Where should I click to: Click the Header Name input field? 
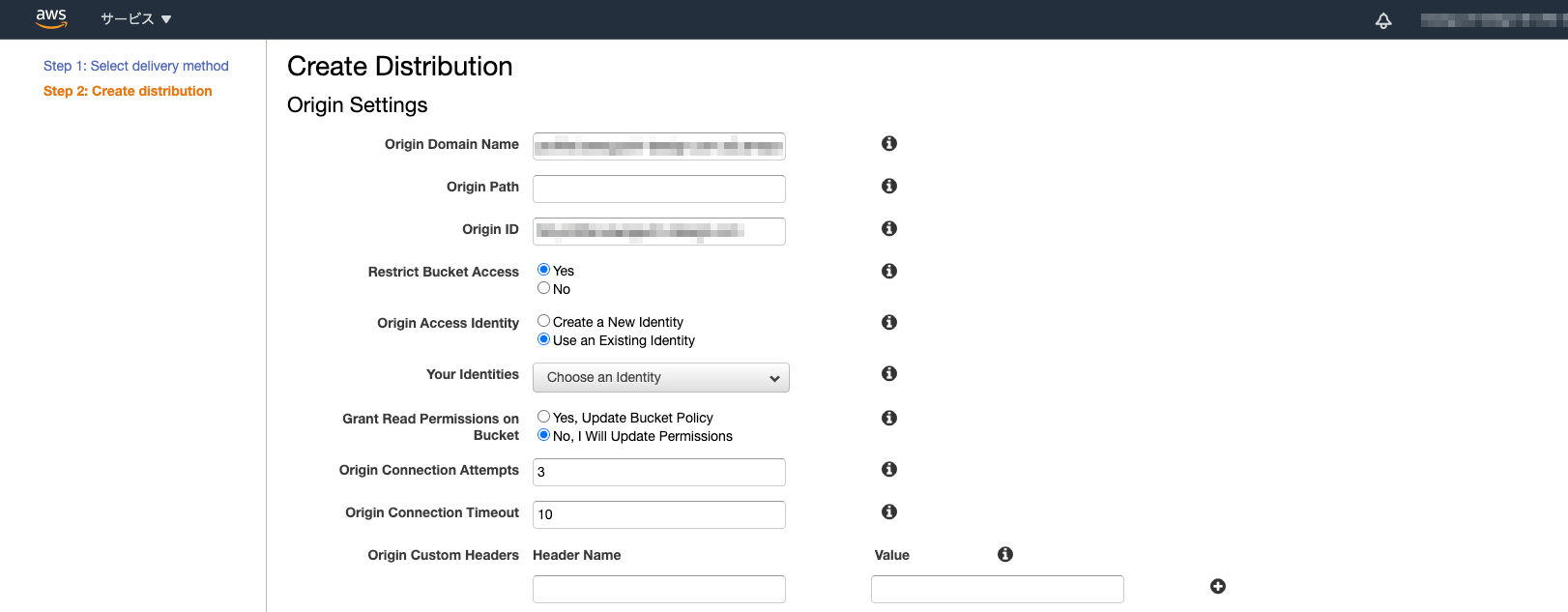tap(659, 589)
